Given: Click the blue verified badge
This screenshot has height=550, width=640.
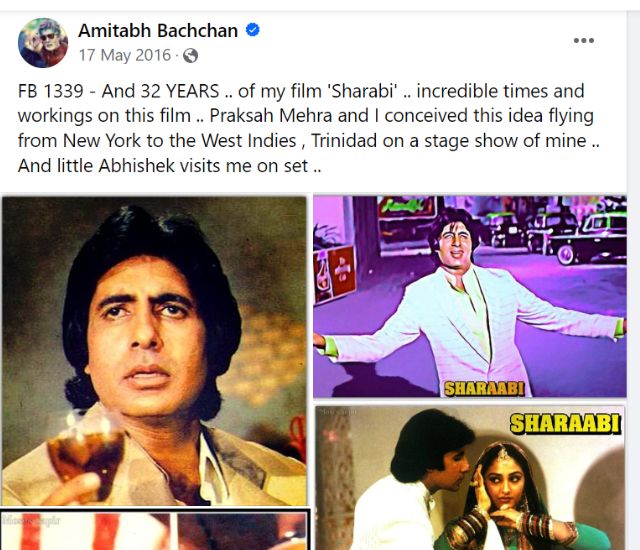Looking at the screenshot, I should pos(253,30).
